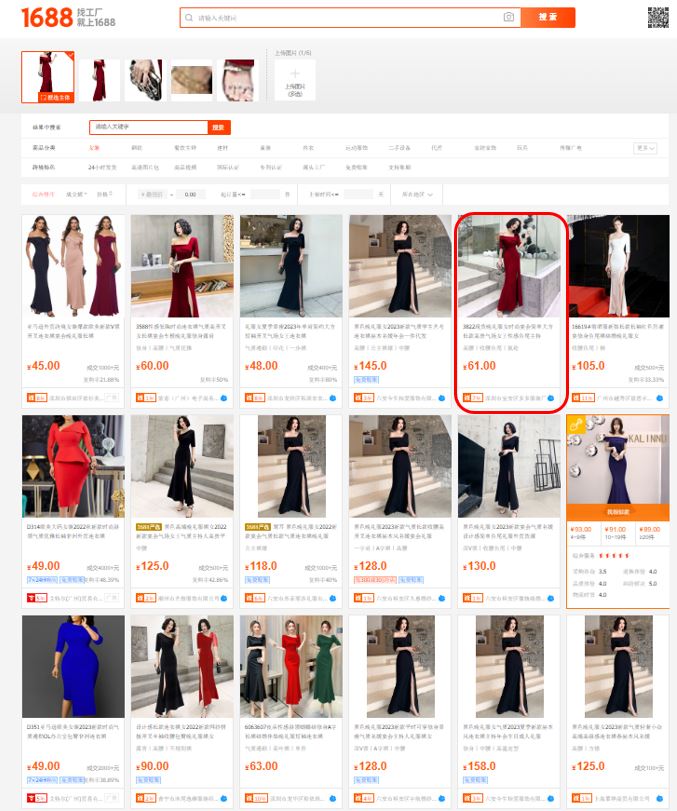The image size is (677, 811).
Task: Click chat icon on the ¥48.00 product
Action: click(333, 398)
